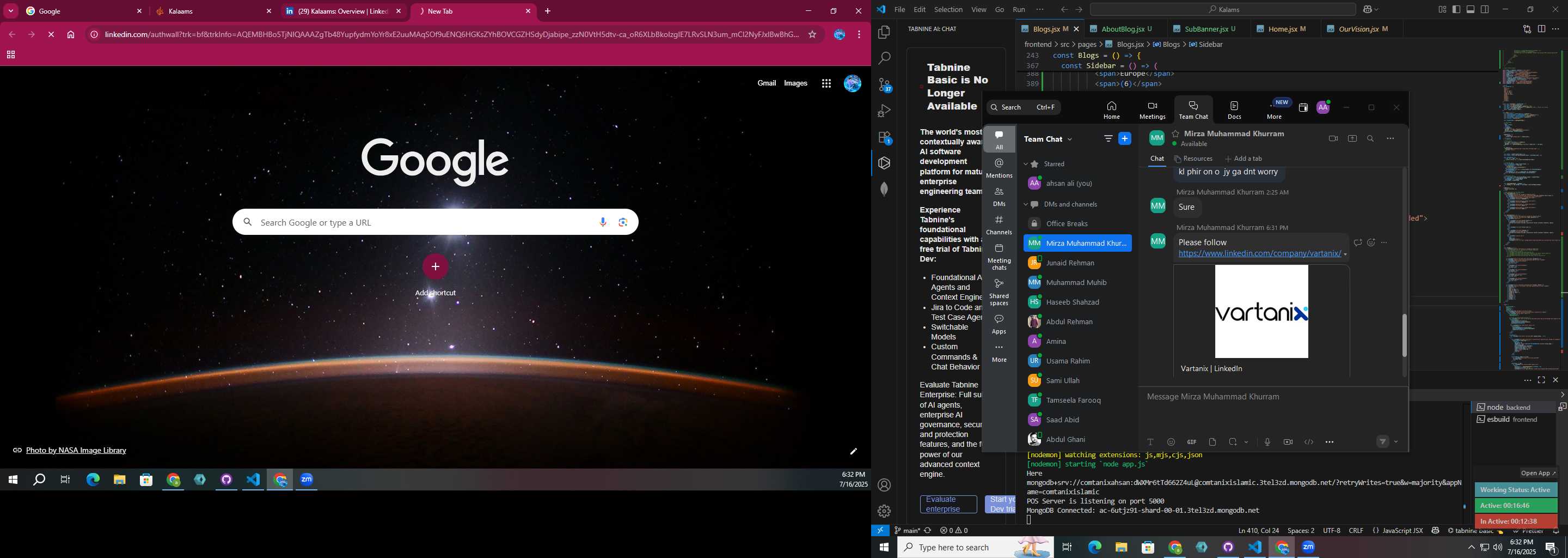Screen dimensions: 1568x558
Task: Open the send options chevron beside send button
Action: pos(1396,442)
